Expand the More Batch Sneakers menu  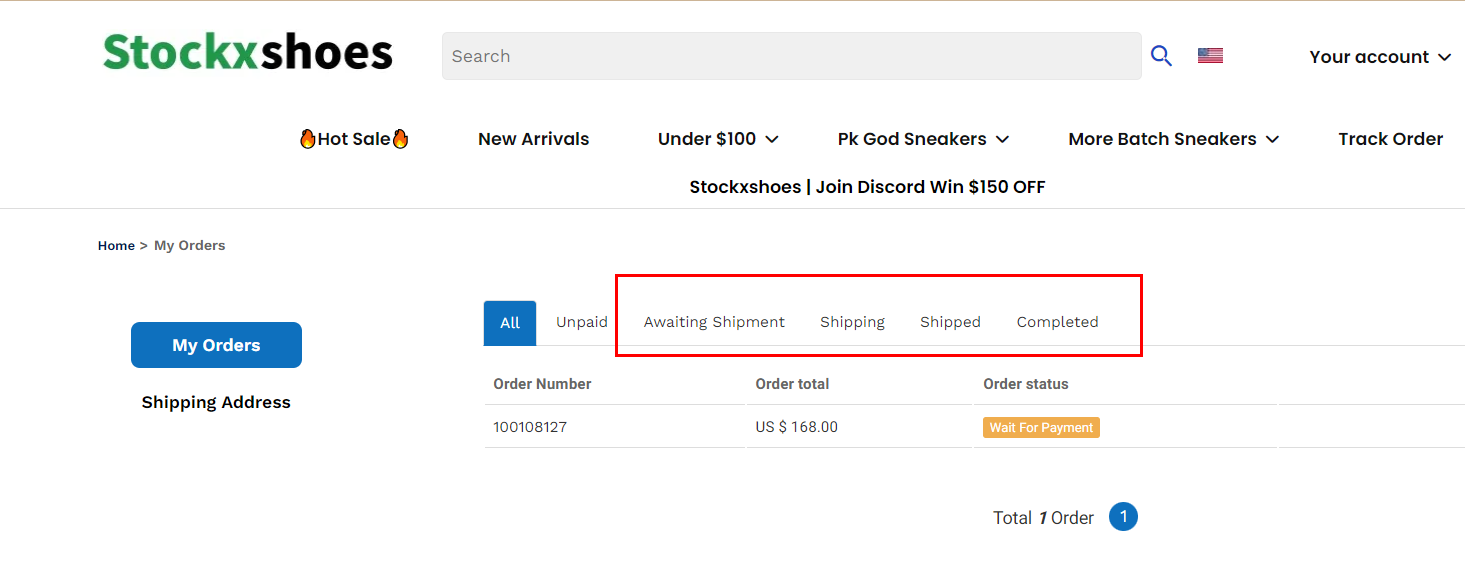pyautogui.click(x=1174, y=139)
